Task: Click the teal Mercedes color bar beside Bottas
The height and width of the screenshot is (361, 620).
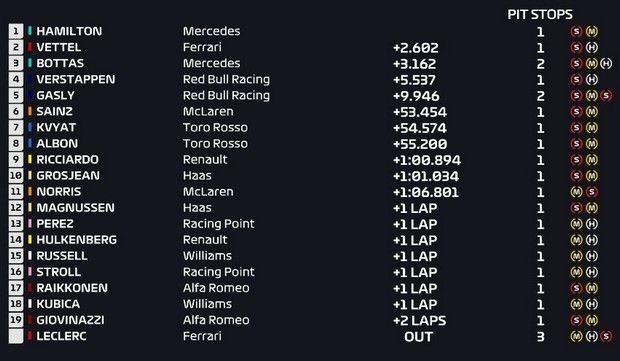Action: (x=30, y=63)
